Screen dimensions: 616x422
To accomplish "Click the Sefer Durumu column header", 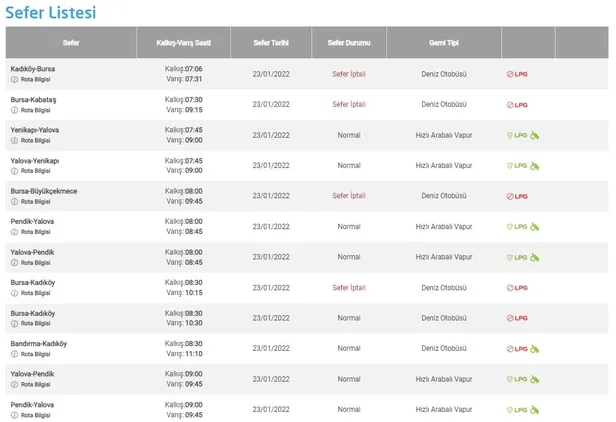I will pos(348,43).
